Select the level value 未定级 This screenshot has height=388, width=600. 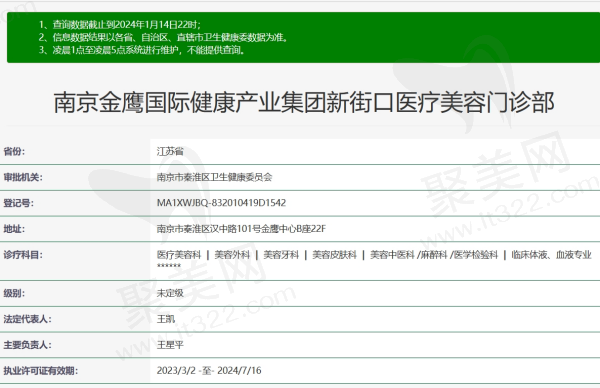coord(170,293)
